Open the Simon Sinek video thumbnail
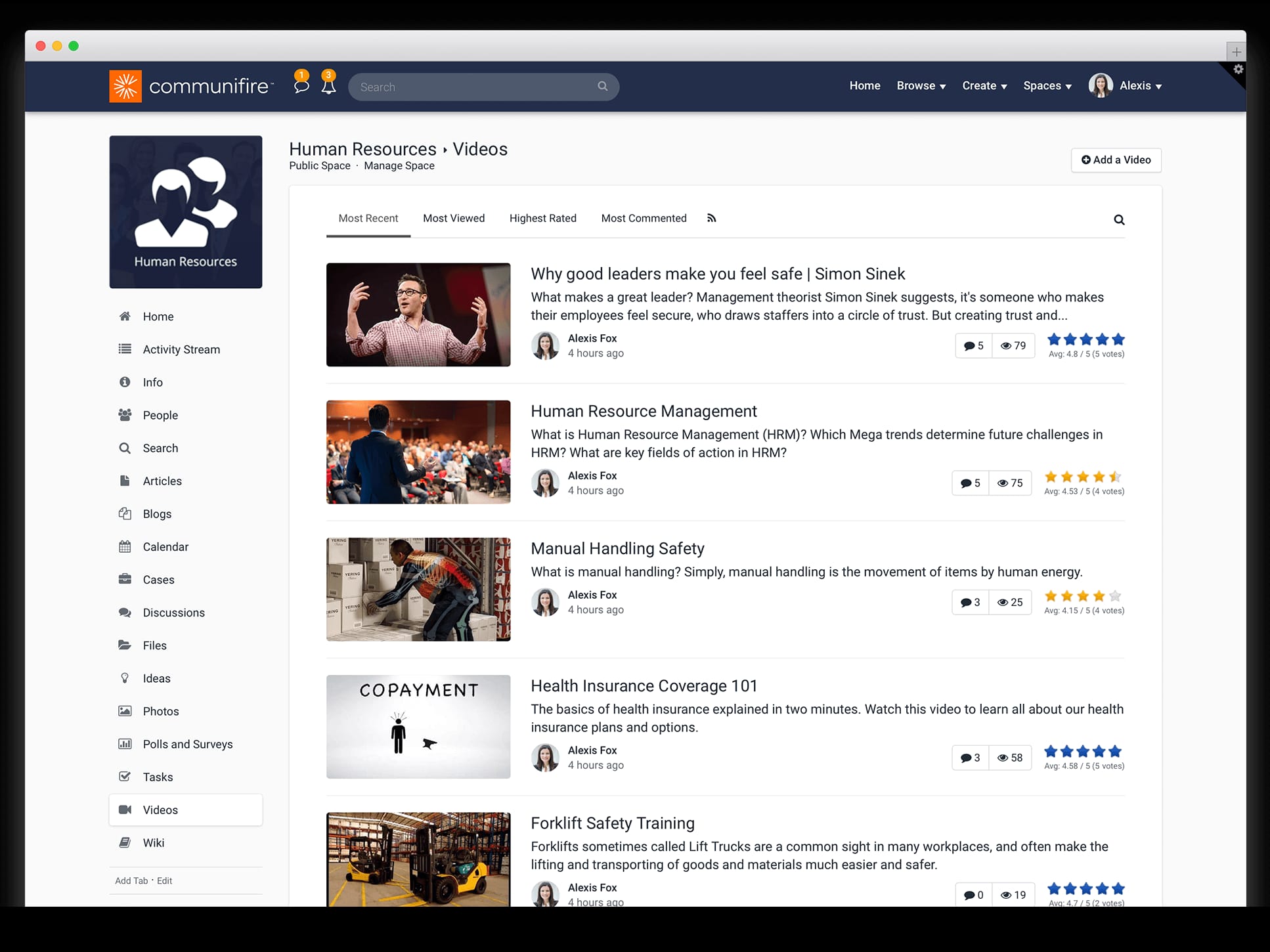Viewport: 1270px width, 952px height. (418, 314)
